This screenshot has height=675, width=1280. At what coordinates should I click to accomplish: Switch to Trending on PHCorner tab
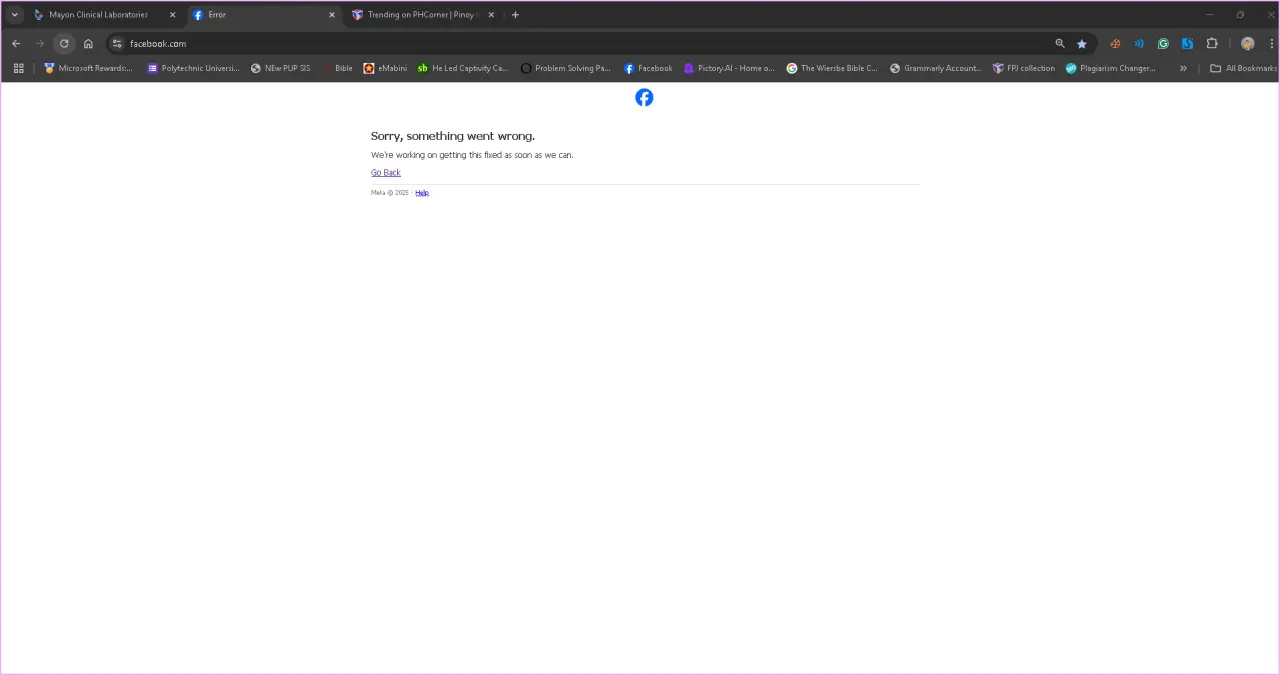[x=423, y=15]
